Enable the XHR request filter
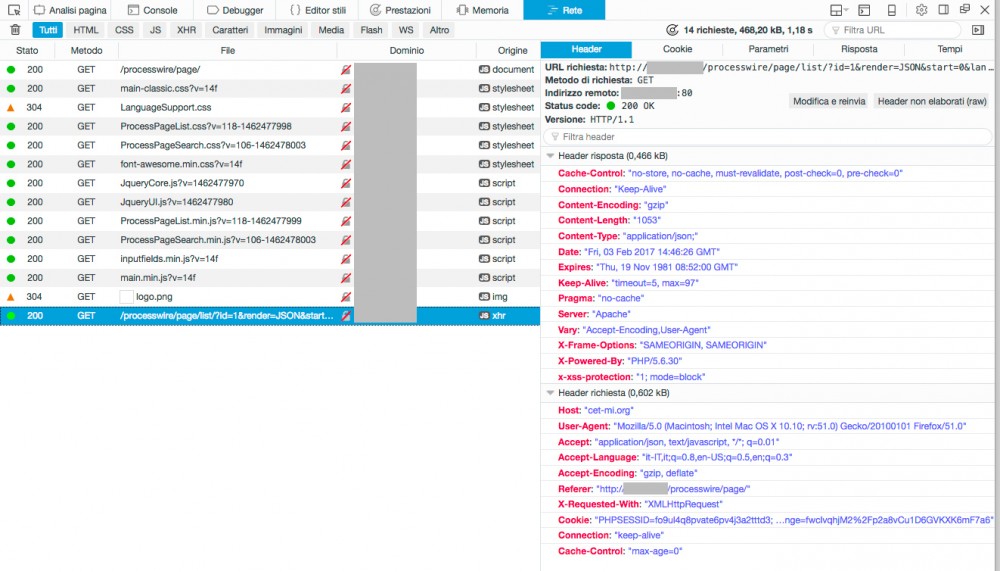 point(186,30)
